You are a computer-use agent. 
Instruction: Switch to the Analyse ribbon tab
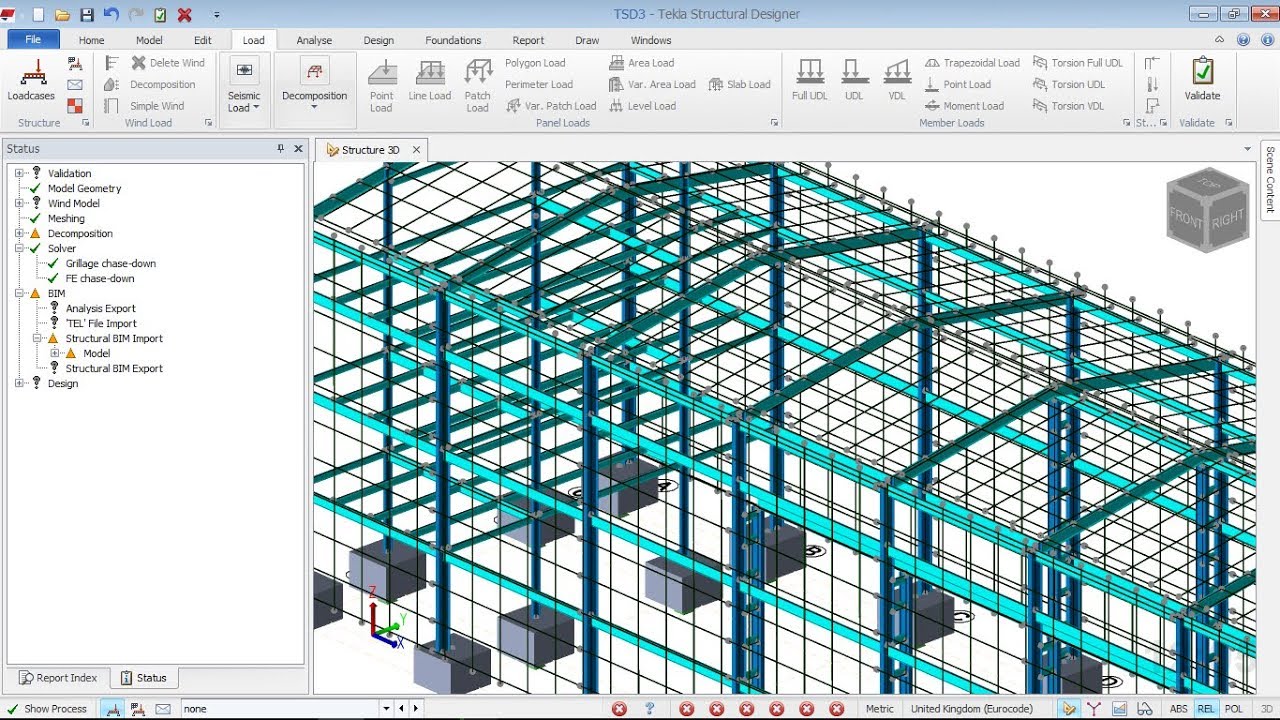pos(314,40)
